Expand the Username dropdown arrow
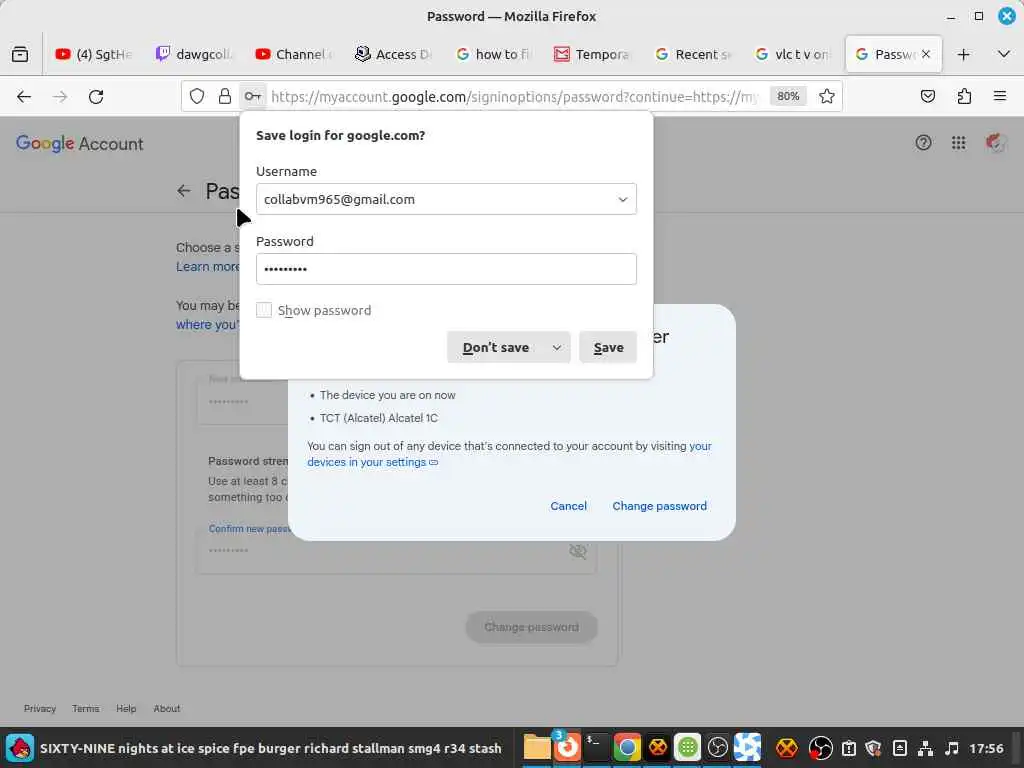The height and width of the screenshot is (768, 1024). [622, 199]
